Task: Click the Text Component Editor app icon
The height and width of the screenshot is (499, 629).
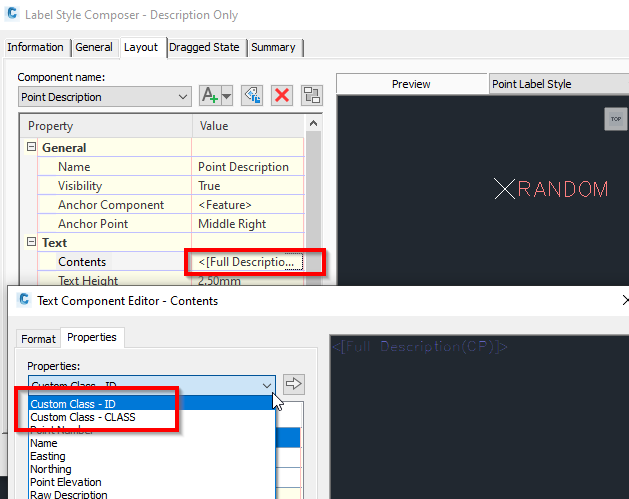Action: tap(24, 300)
